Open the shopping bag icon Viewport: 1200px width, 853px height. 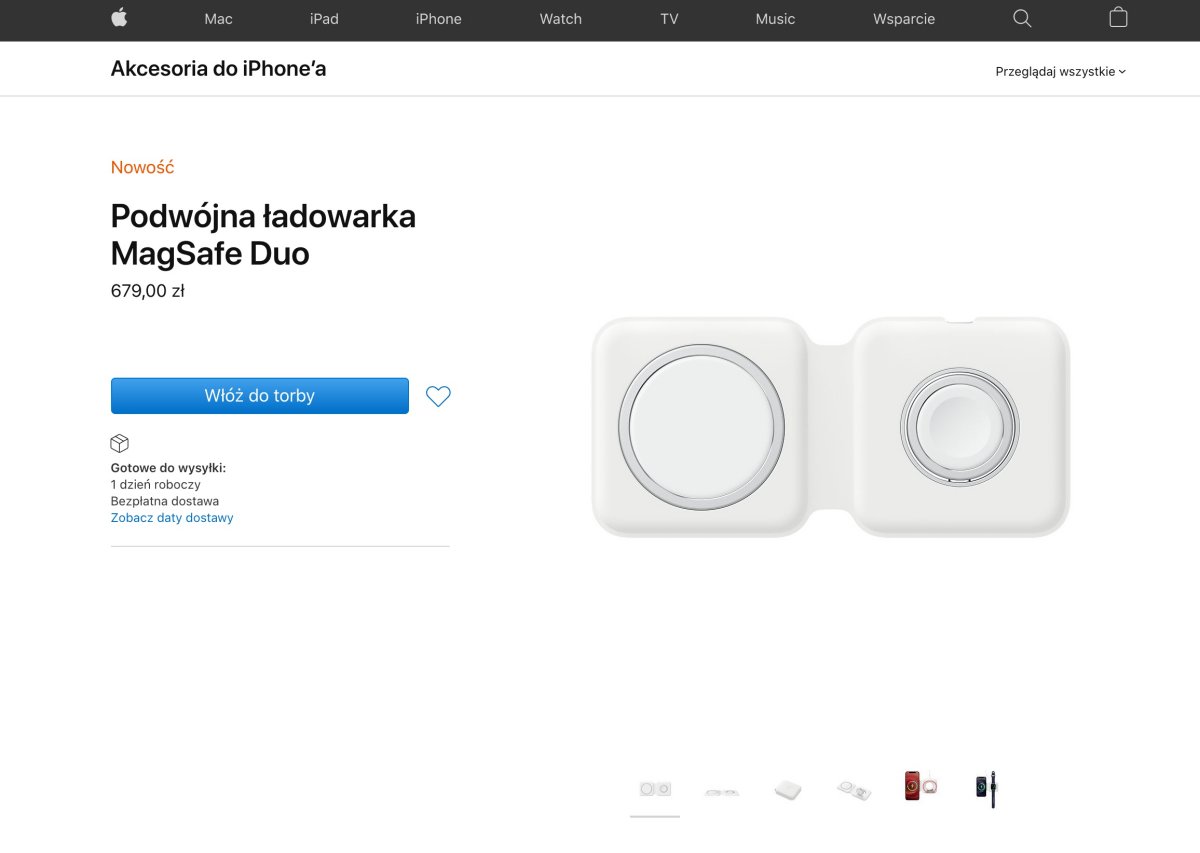pyautogui.click(x=1118, y=17)
